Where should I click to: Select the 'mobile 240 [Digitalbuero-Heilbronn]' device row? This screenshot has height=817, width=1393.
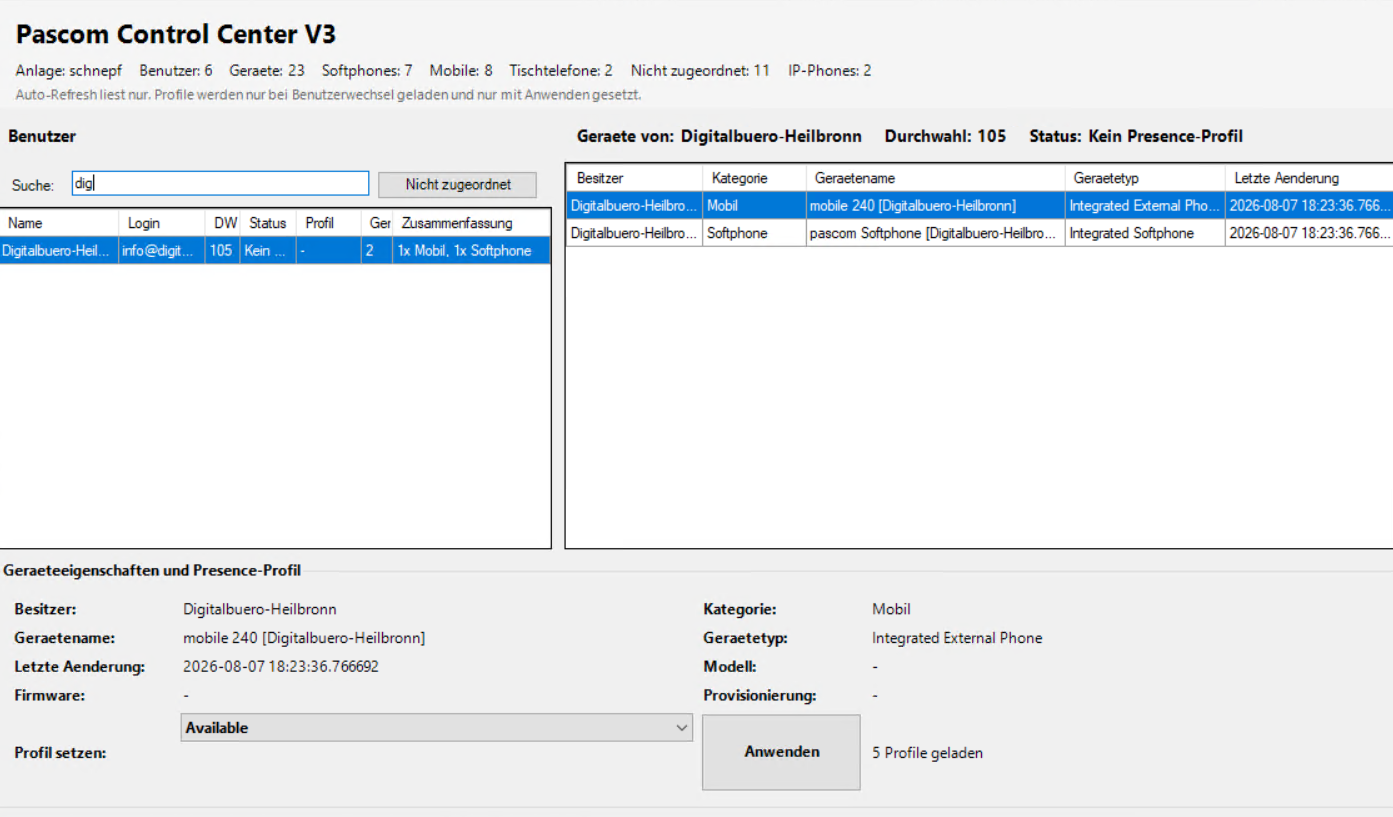pyautogui.click(x=979, y=206)
